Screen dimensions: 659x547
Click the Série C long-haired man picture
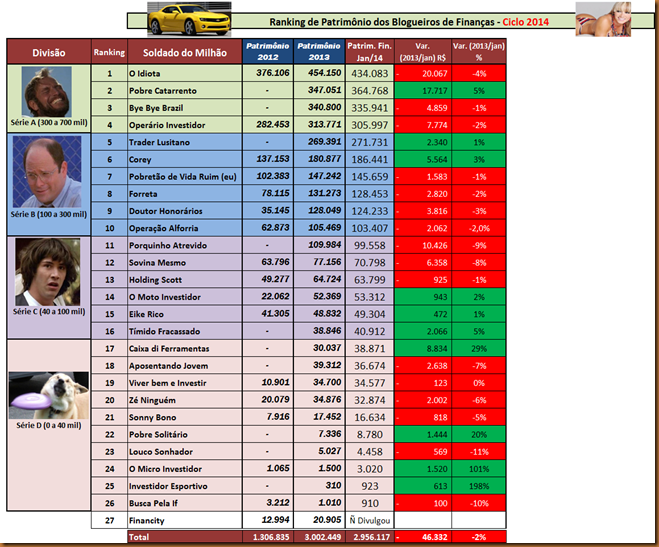point(50,272)
